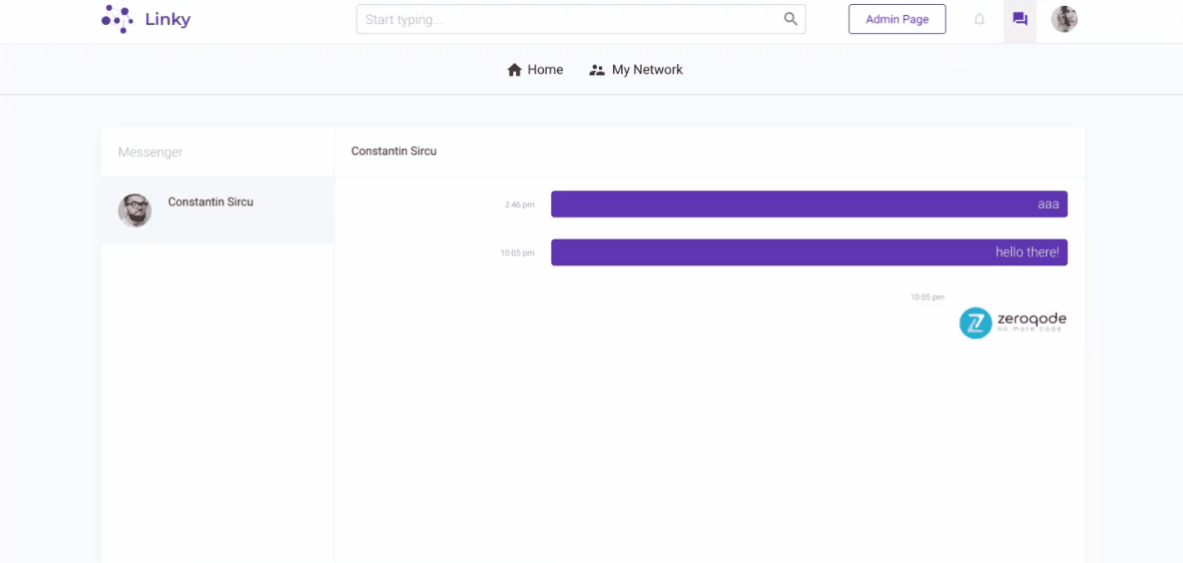This screenshot has width=1183, height=563.
Task: Click the "aaa" message bubble
Action: click(x=808, y=204)
